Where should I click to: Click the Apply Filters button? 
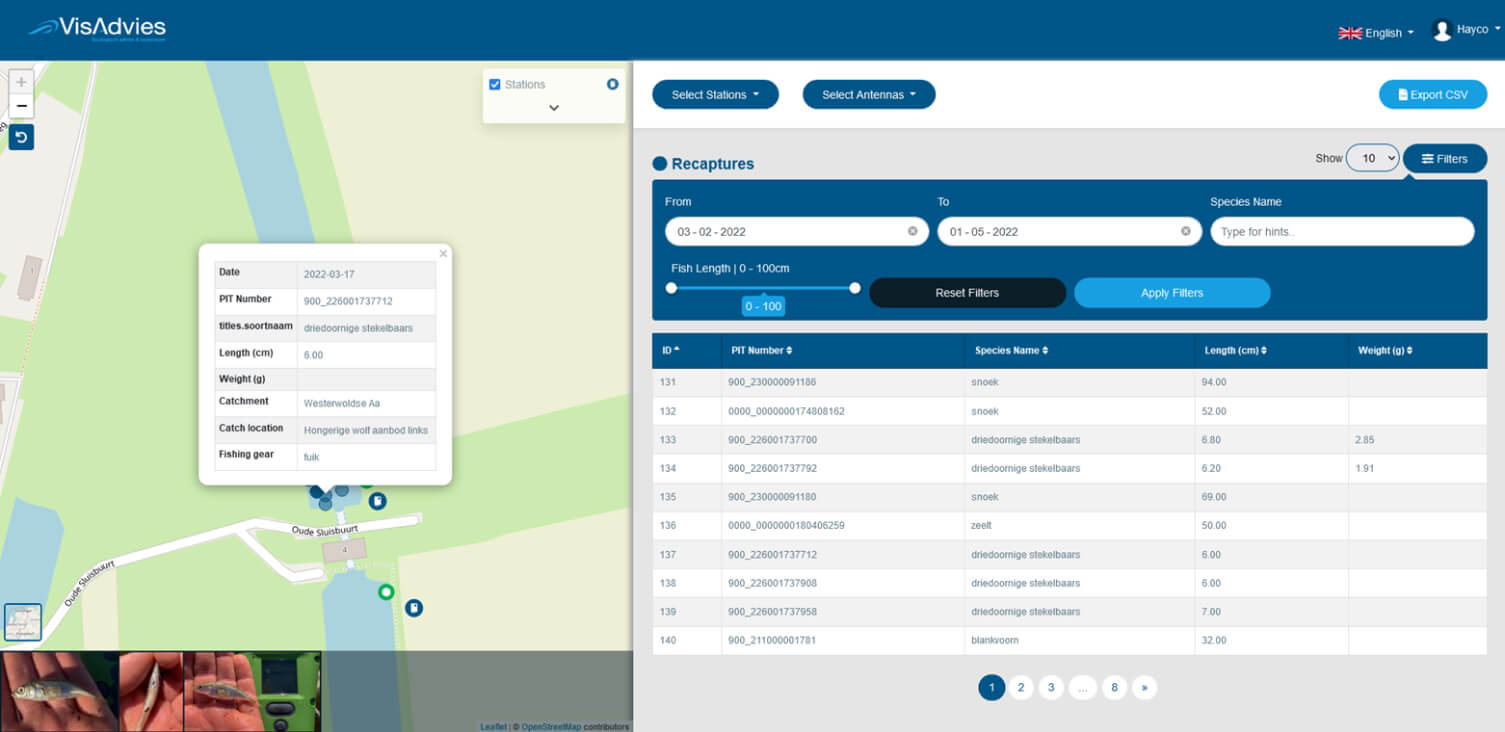tap(1171, 293)
